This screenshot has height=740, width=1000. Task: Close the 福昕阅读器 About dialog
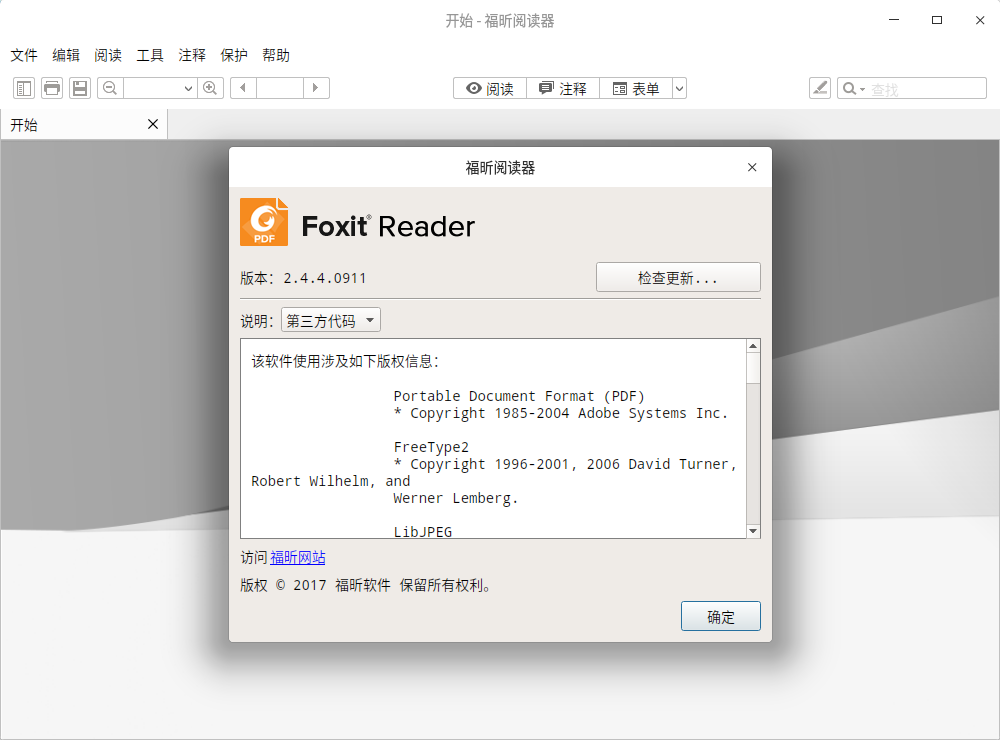(x=752, y=167)
